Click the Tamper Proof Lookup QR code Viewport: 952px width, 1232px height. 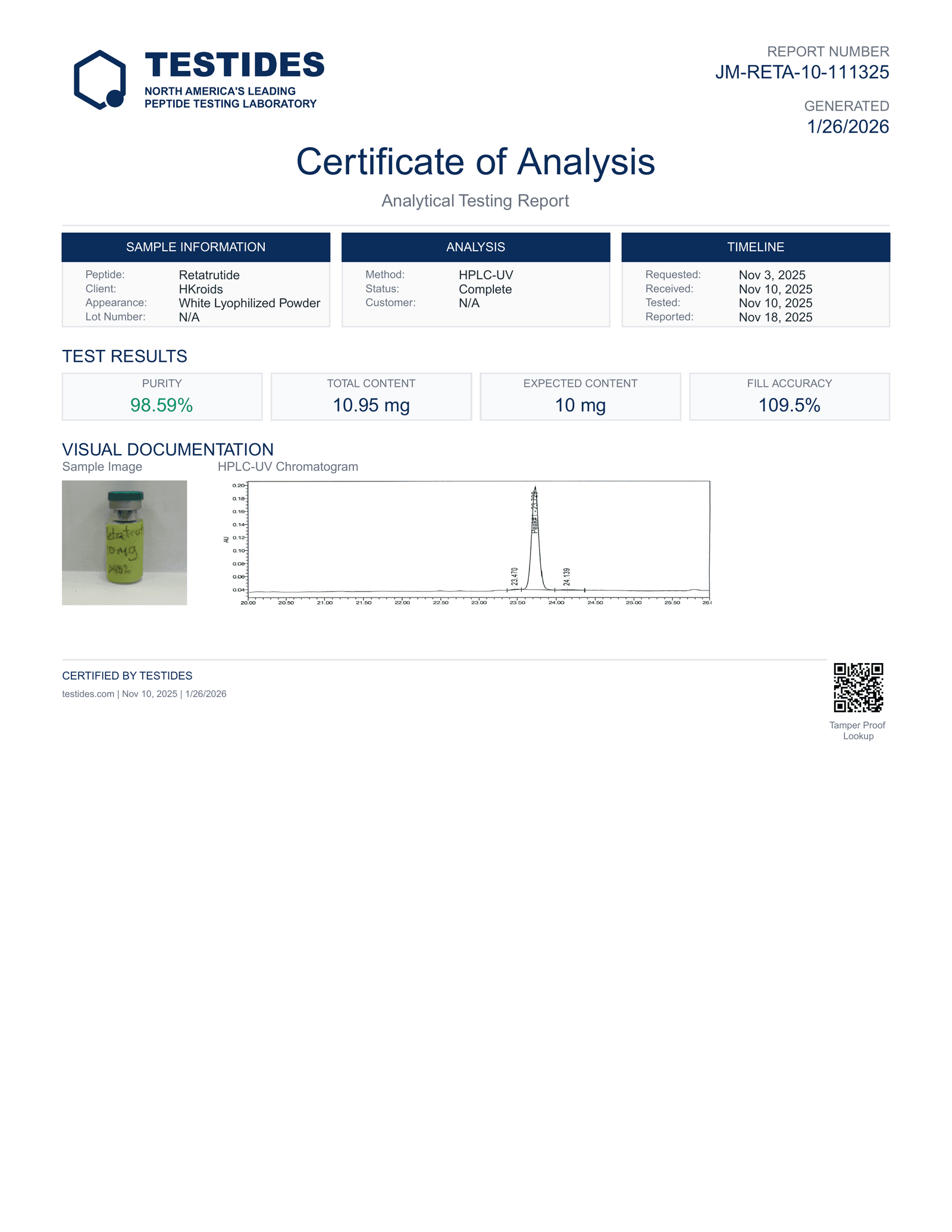(858, 687)
